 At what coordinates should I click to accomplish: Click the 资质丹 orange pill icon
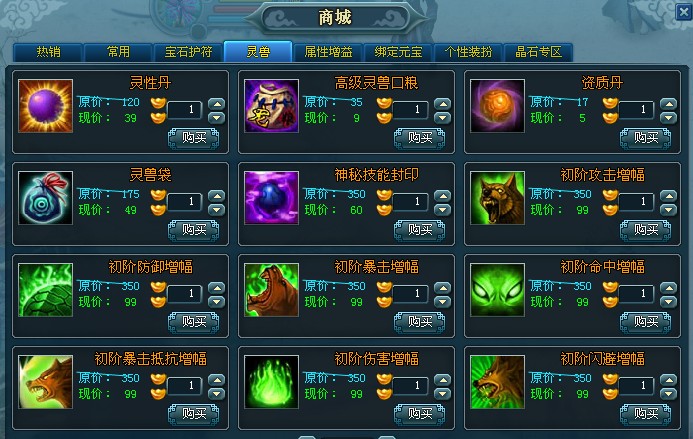click(497, 106)
